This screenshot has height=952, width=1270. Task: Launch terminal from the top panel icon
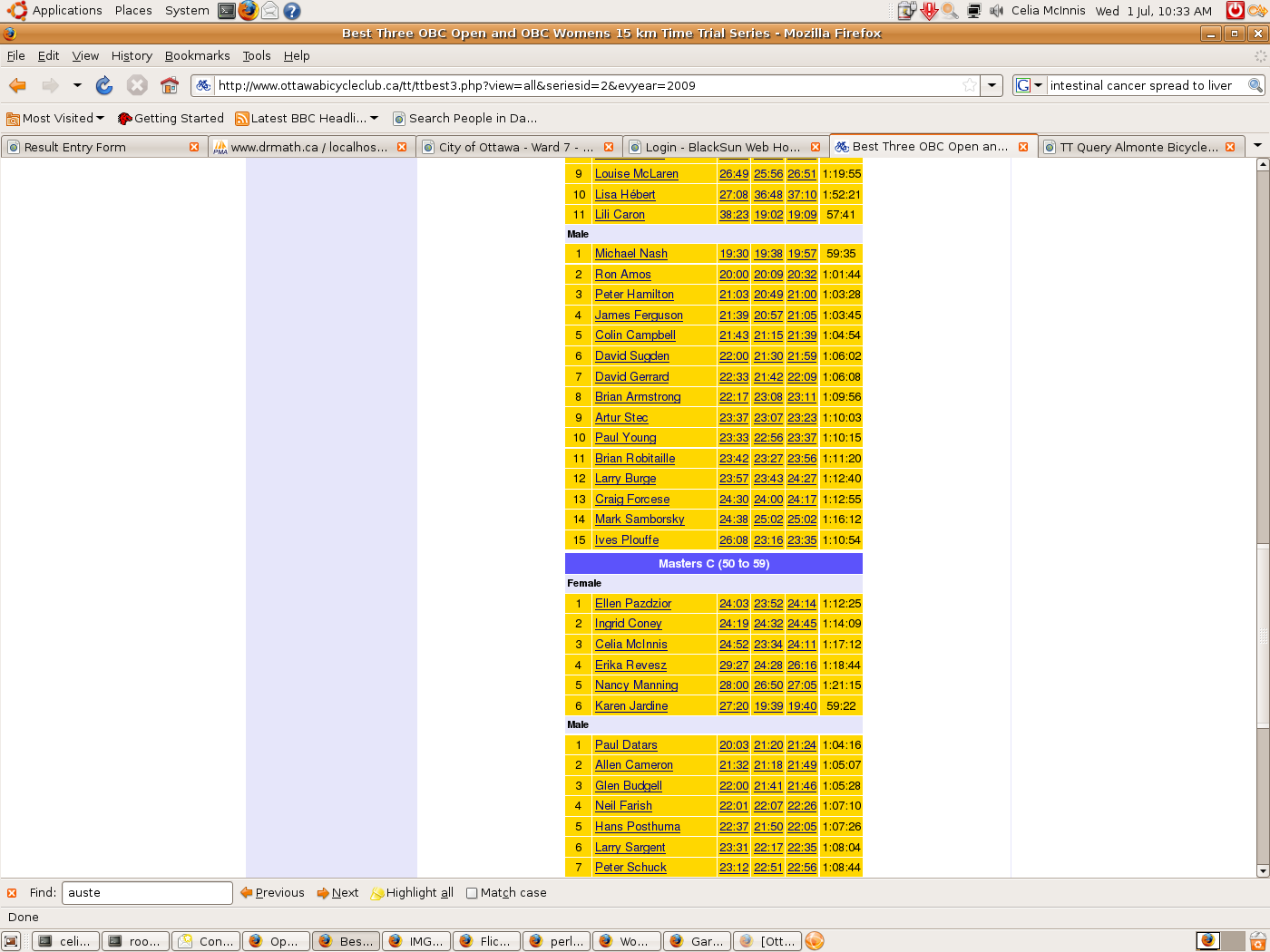click(x=227, y=11)
